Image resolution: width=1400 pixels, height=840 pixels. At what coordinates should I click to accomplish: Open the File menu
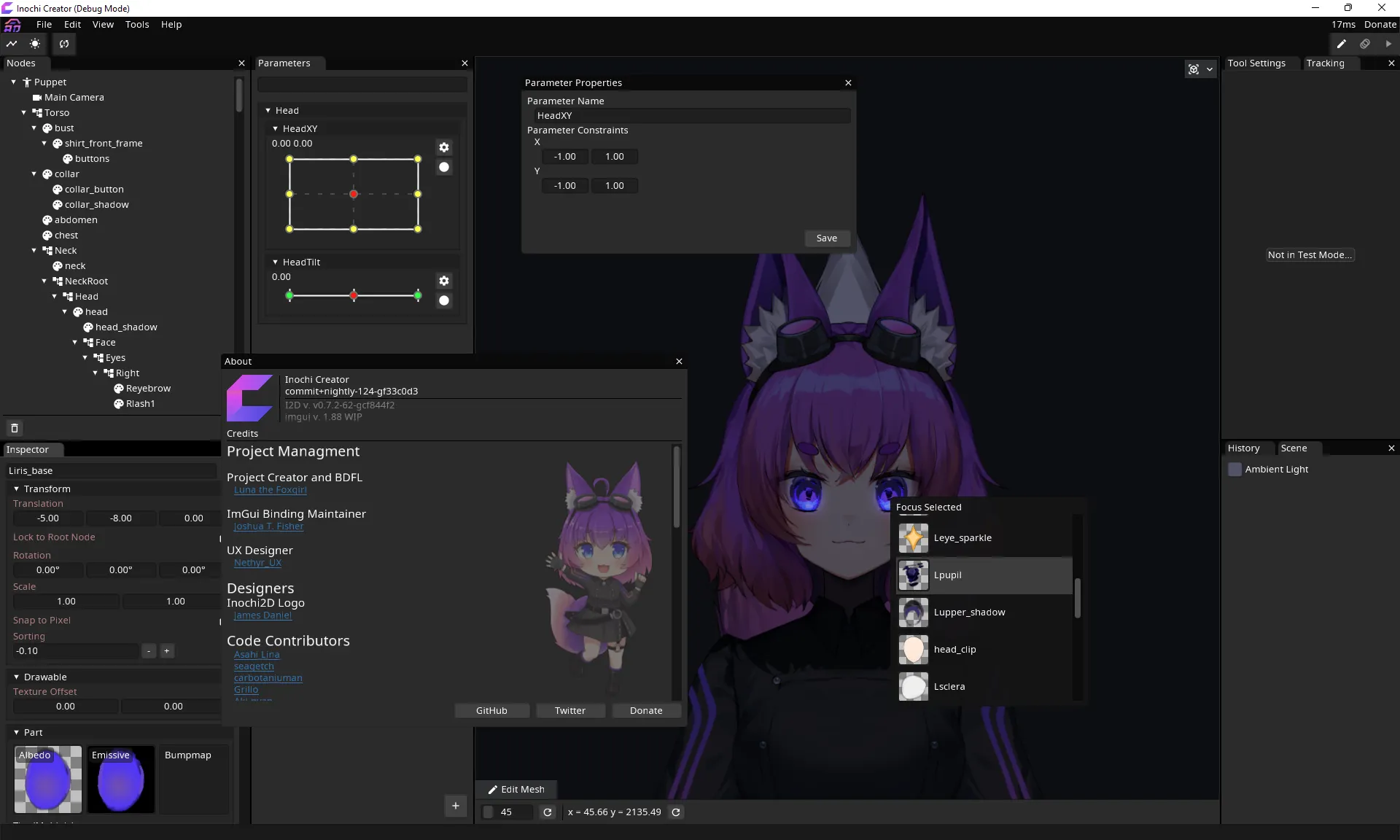(x=44, y=25)
